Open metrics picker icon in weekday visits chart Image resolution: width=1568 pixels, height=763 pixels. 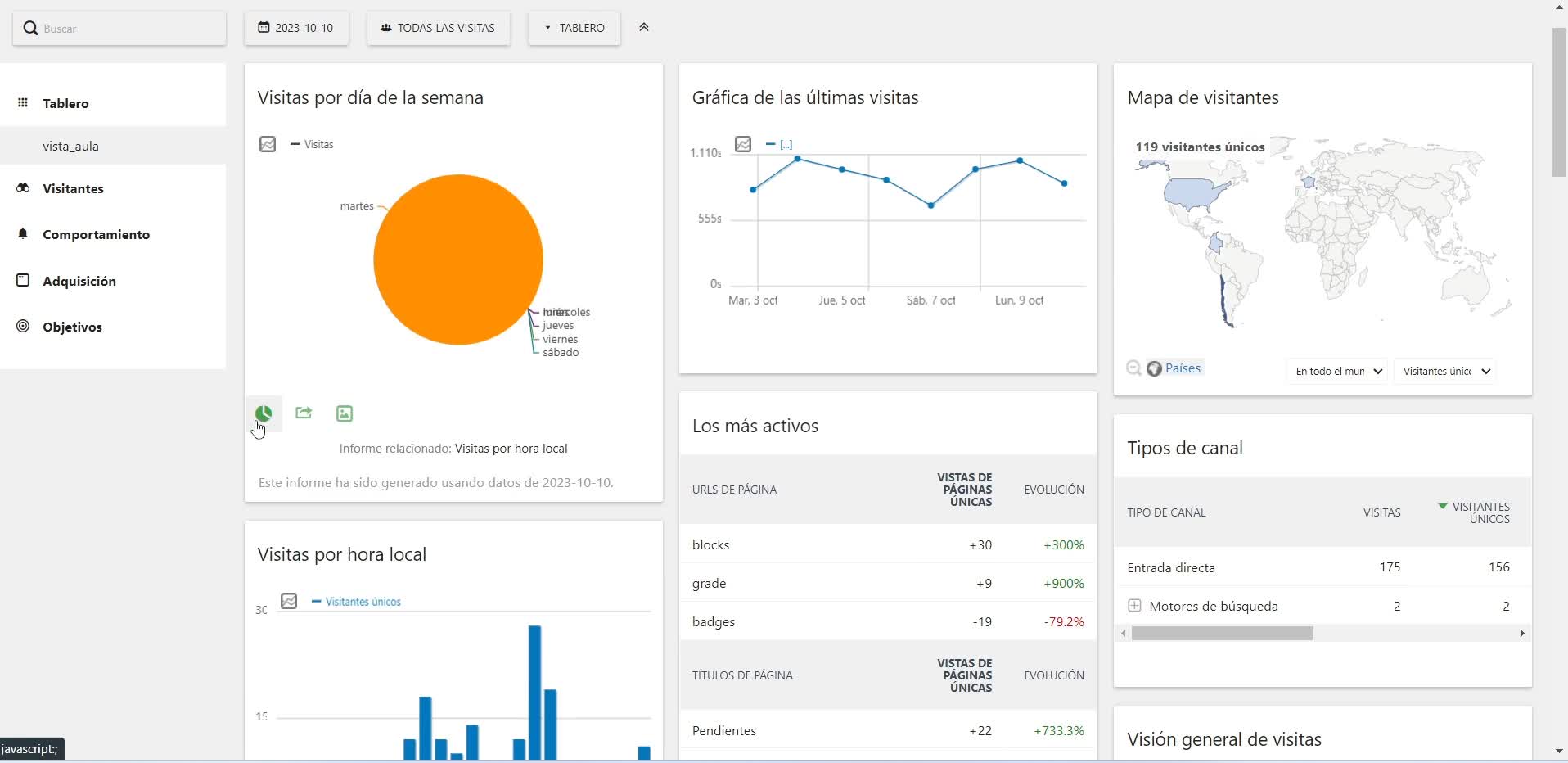coord(268,144)
